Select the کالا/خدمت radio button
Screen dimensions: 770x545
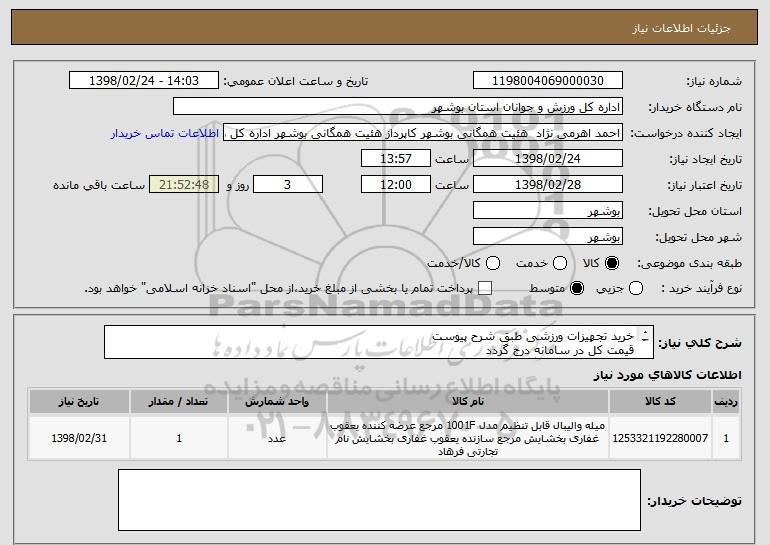tap(493, 263)
